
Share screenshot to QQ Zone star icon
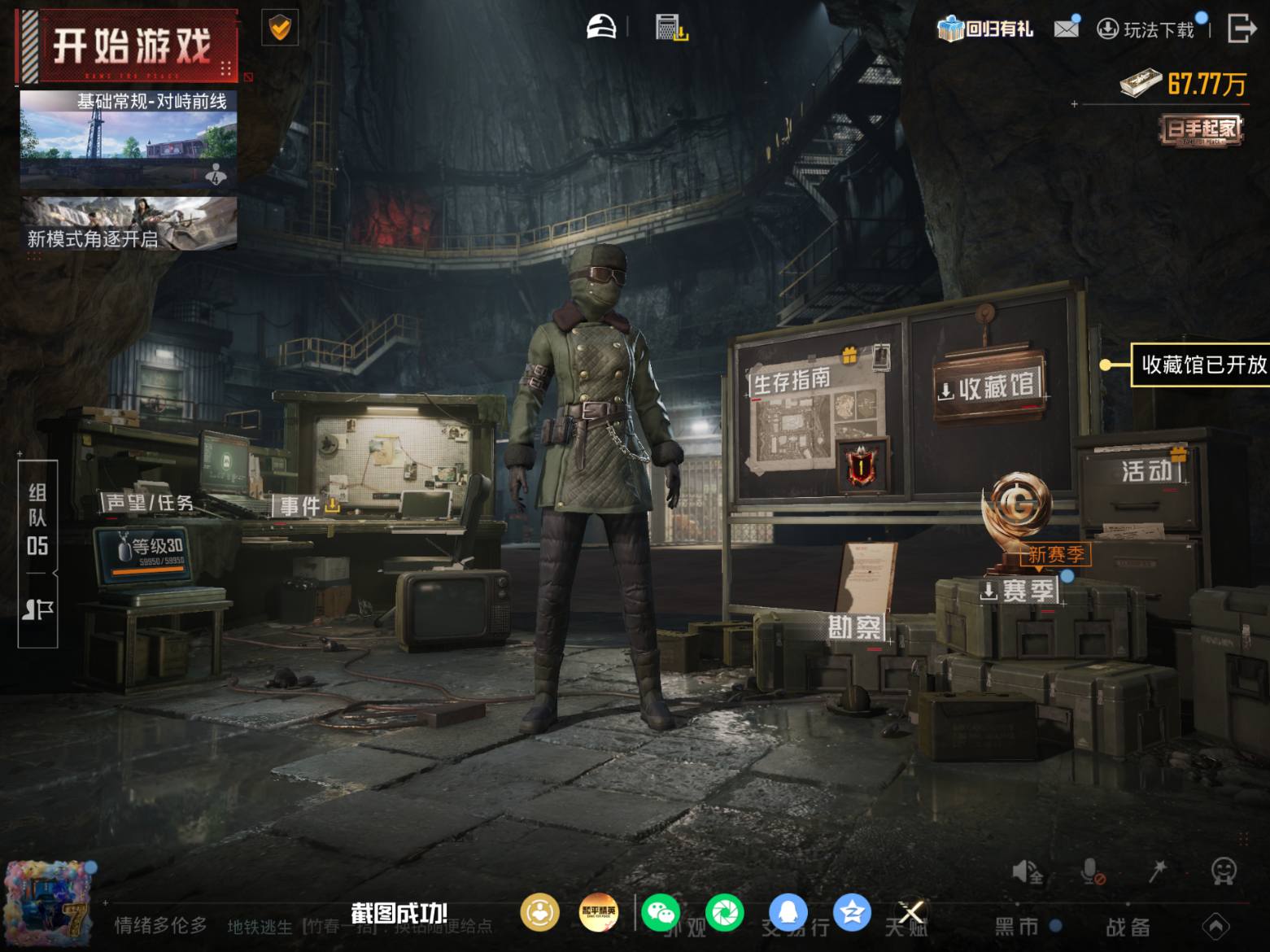[x=851, y=913]
